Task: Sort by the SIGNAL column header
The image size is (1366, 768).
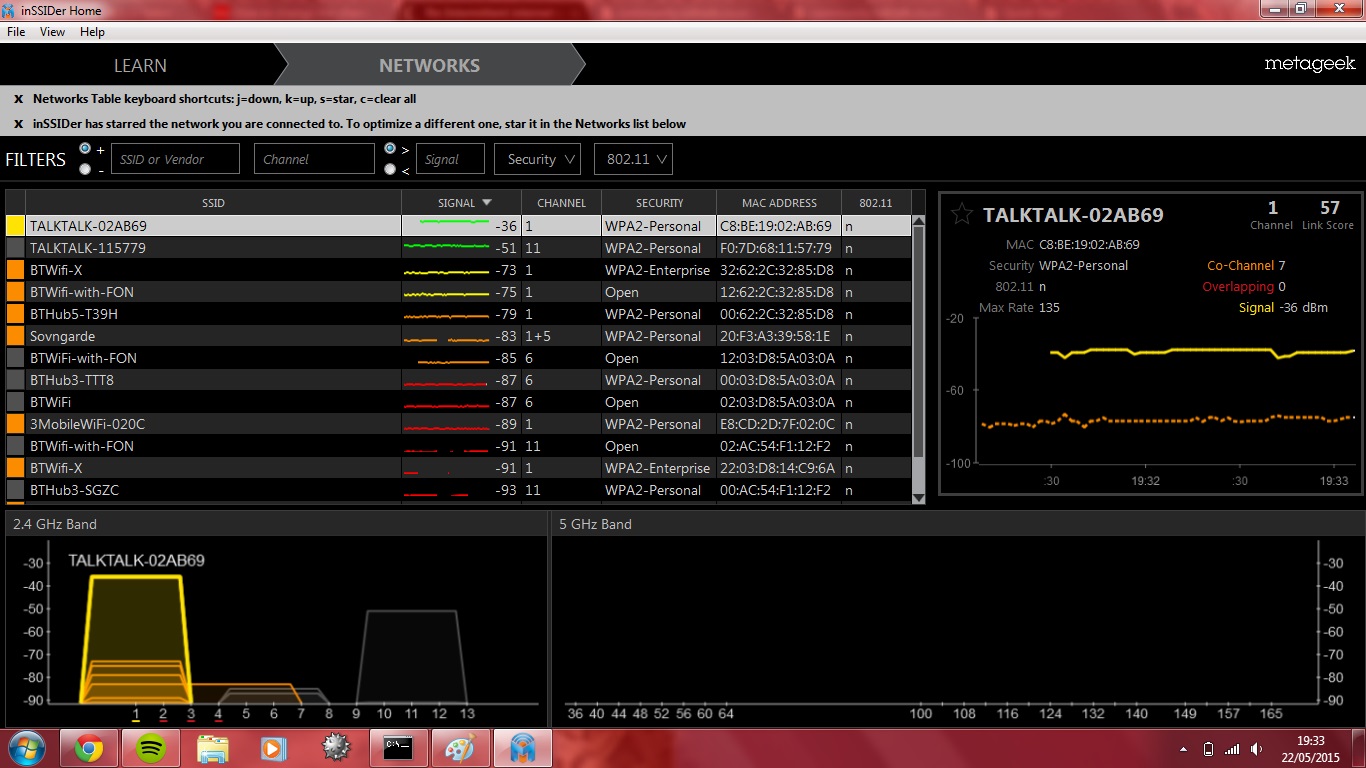Action: point(461,202)
